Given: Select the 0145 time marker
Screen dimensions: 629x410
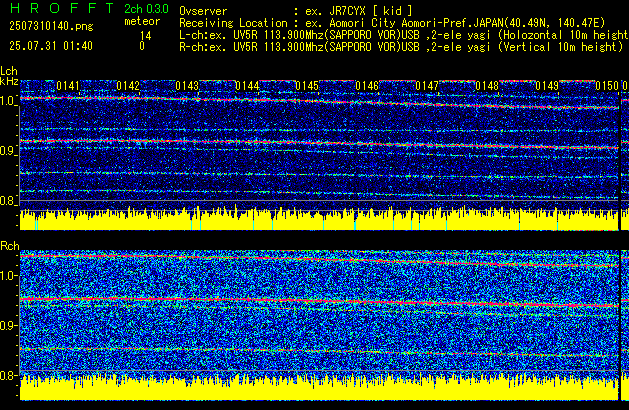Looking at the screenshot, I should [307, 86].
